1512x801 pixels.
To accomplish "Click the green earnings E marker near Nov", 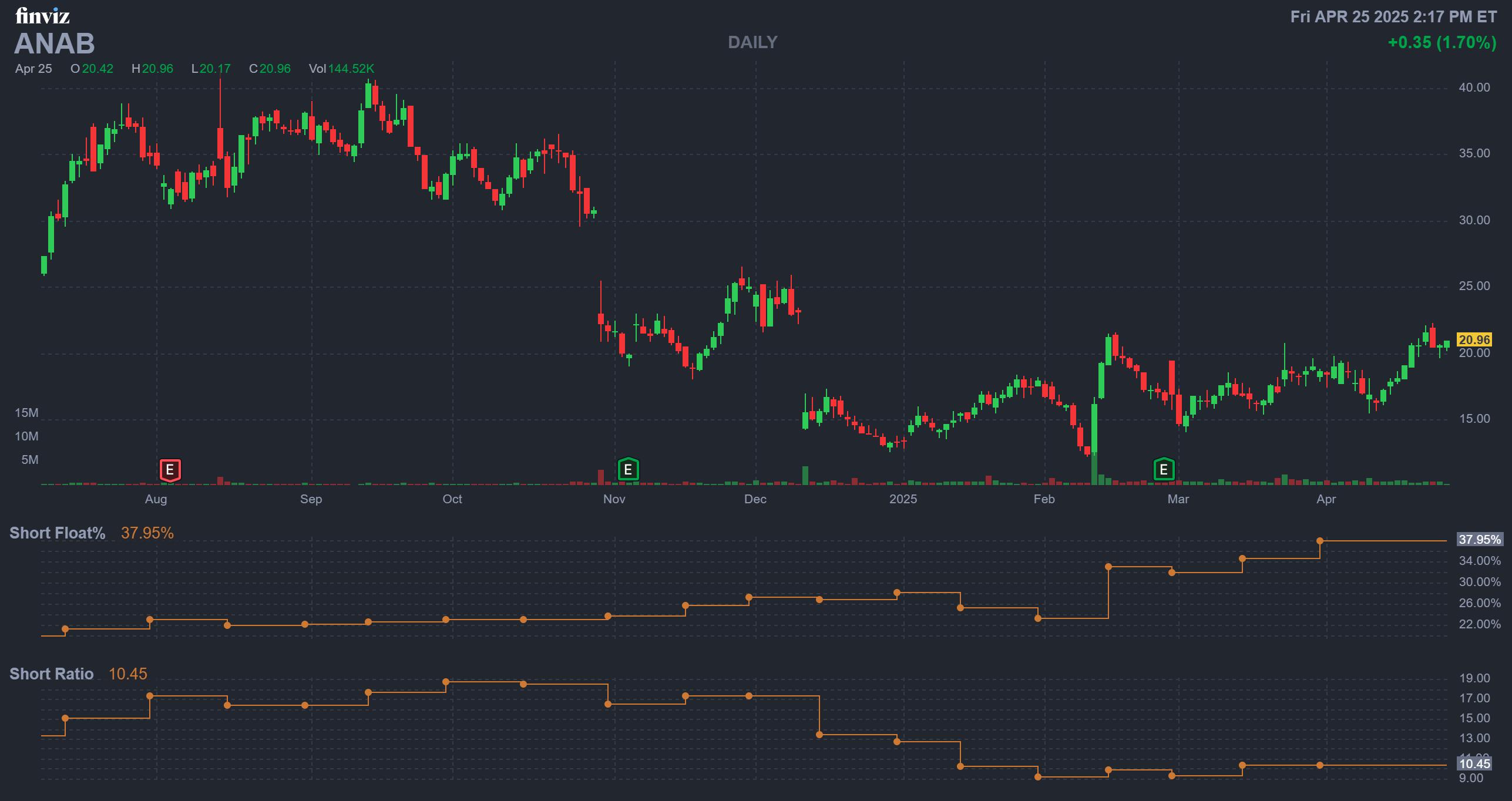I will tap(628, 470).
